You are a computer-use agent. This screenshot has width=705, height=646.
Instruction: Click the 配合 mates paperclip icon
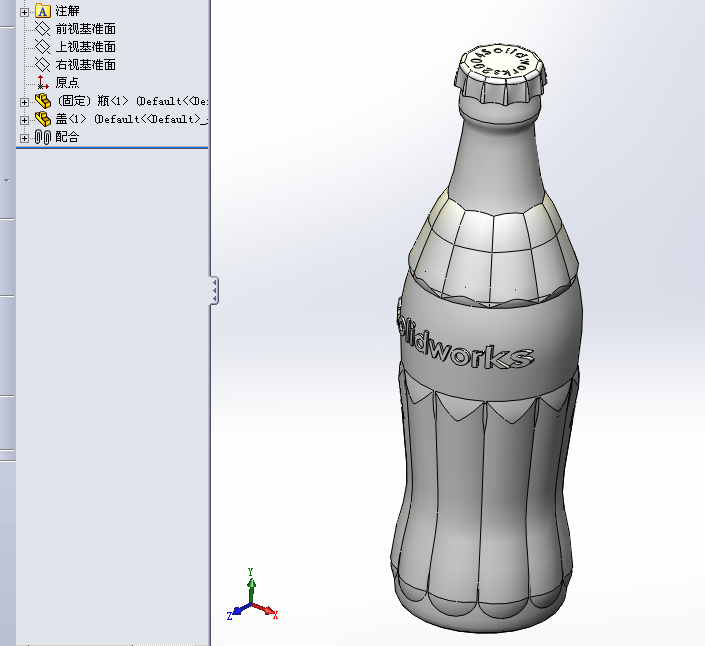coord(43,137)
